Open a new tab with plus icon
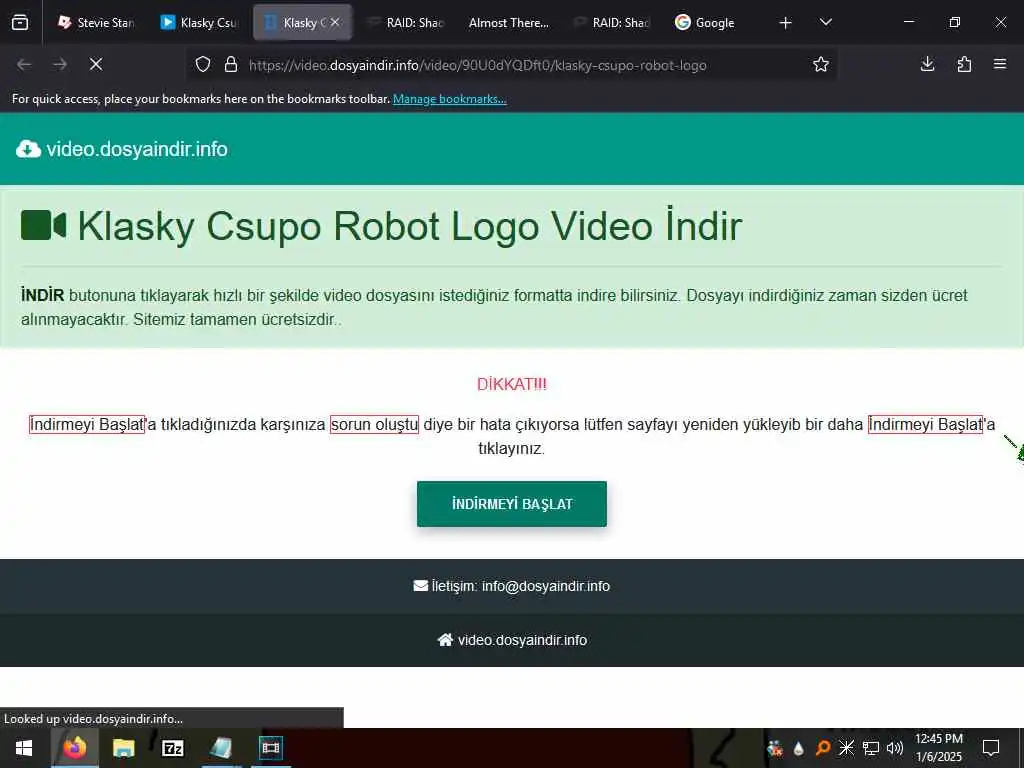Image resolution: width=1024 pixels, height=768 pixels. (786, 23)
